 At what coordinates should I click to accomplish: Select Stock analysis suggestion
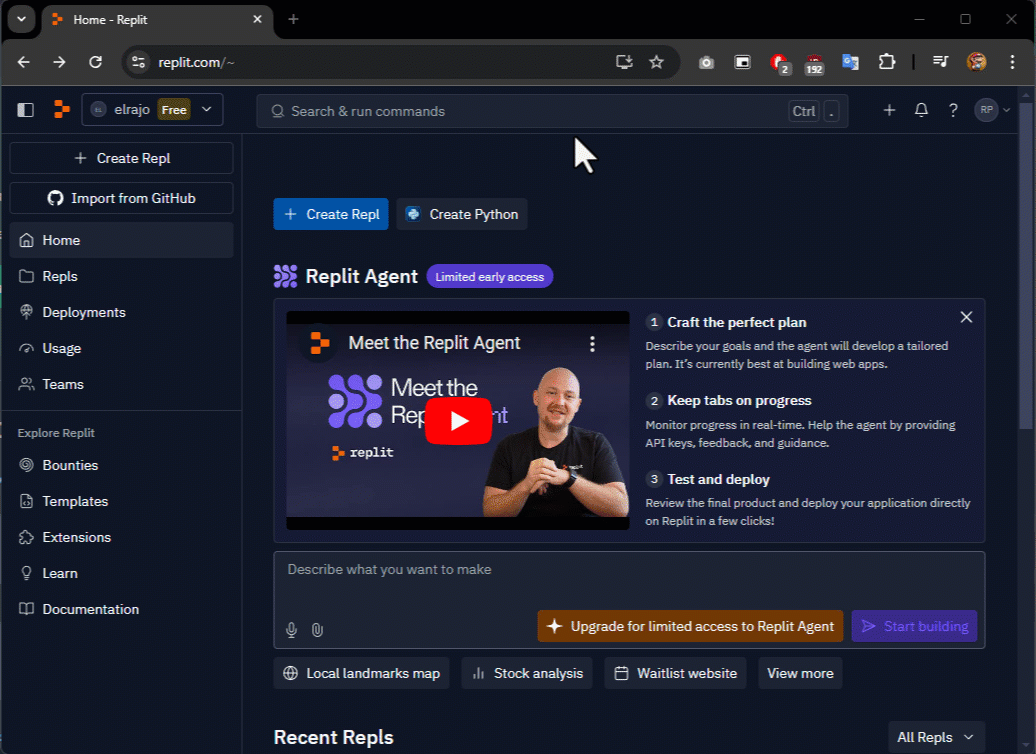(x=527, y=673)
